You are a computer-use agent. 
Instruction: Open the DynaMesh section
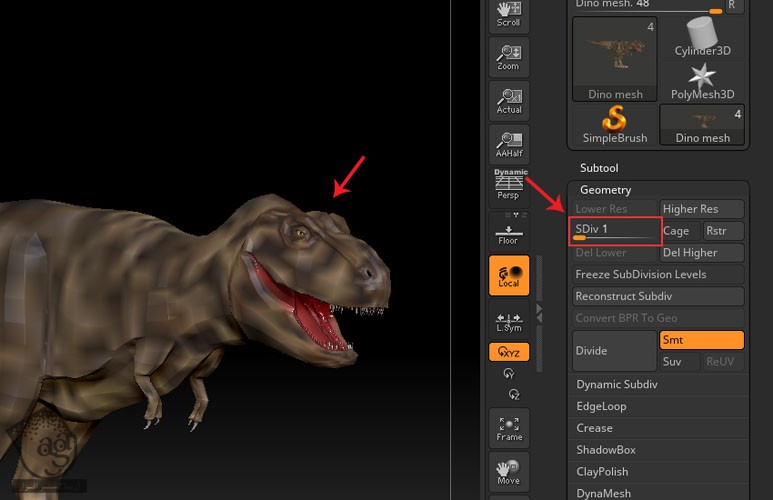point(603,493)
